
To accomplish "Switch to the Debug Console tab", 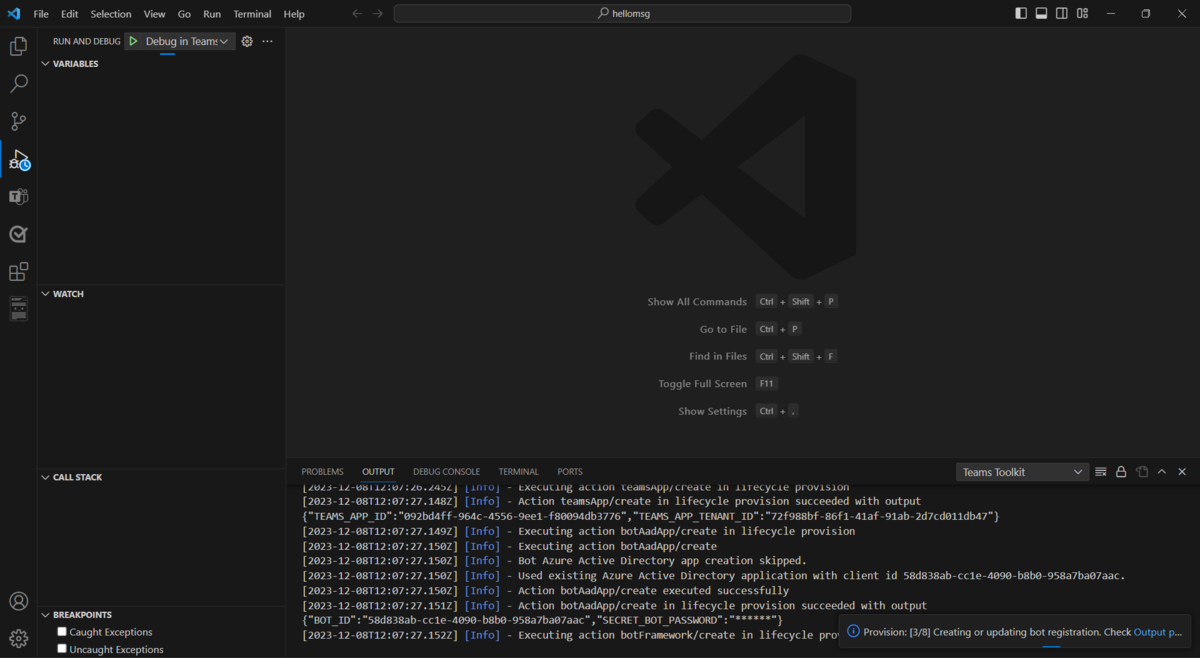I will click(446, 472).
